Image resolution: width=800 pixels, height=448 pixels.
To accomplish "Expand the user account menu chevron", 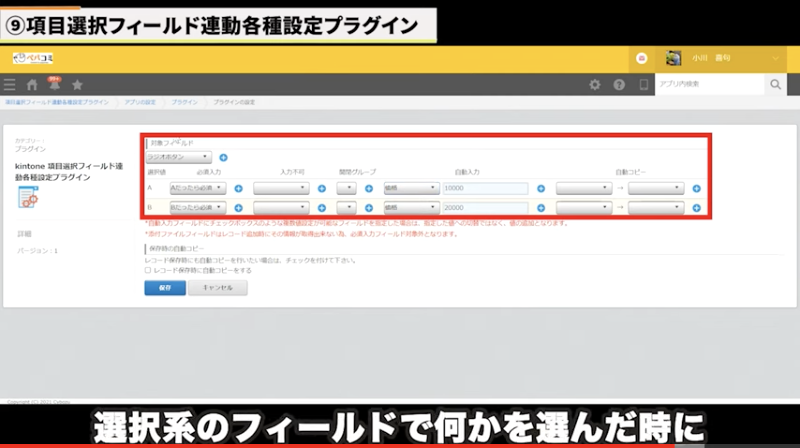I will (x=775, y=58).
